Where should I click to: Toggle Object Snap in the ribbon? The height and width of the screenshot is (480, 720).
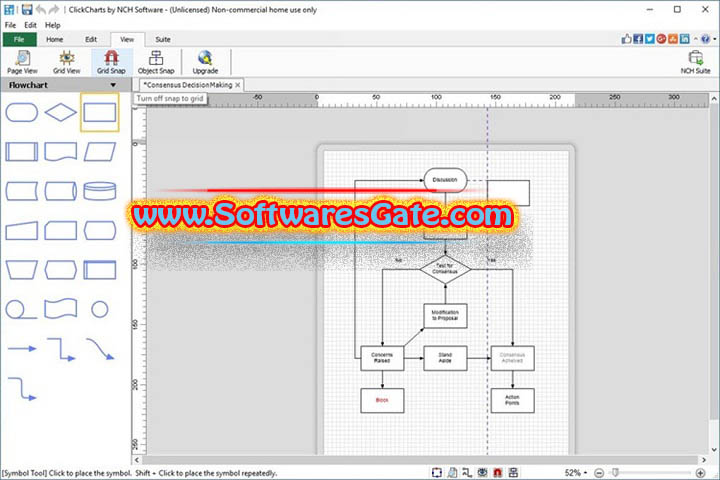[x=156, y=62]
